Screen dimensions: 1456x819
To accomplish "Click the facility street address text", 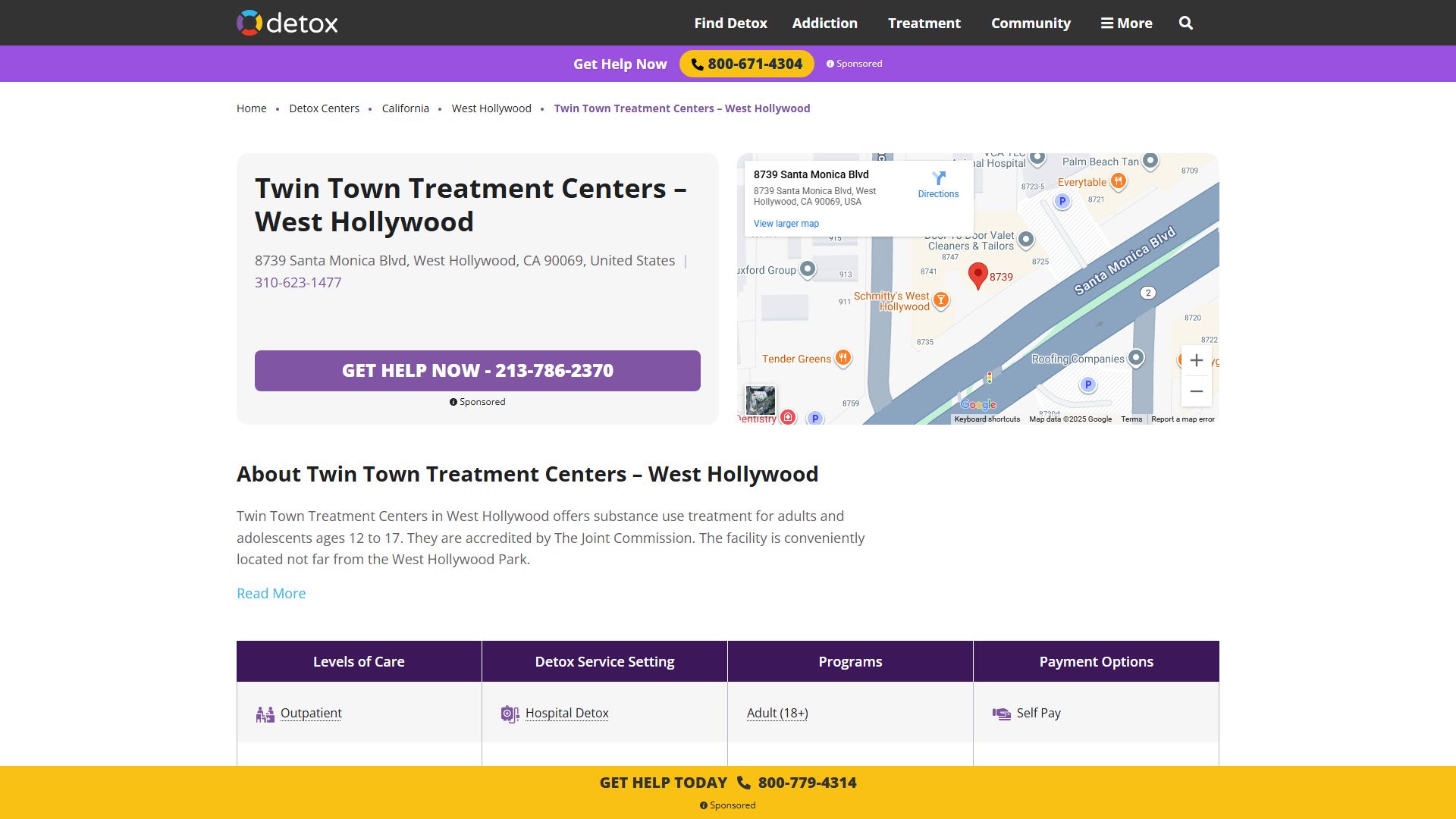I will coord(465,260).
